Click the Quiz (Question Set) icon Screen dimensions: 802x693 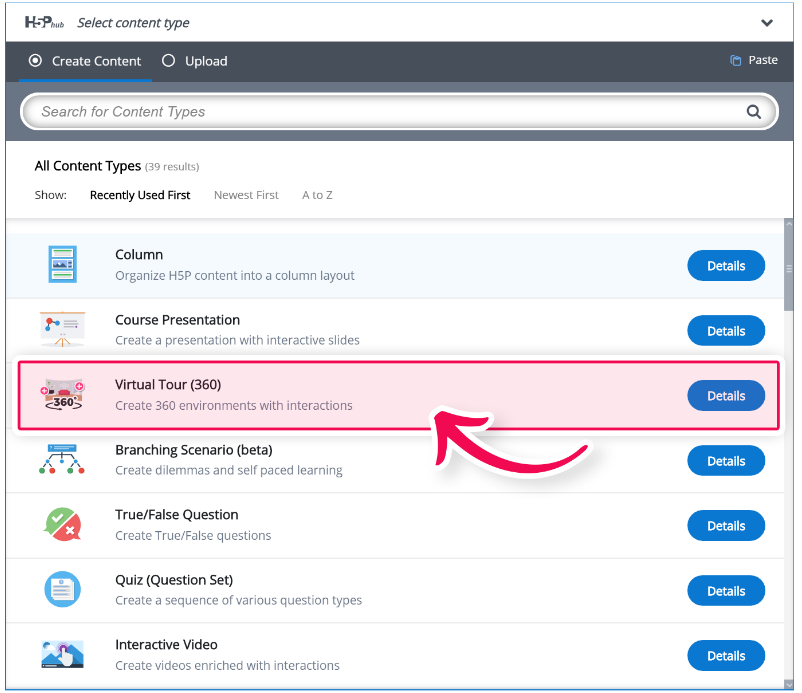(62, 589)
